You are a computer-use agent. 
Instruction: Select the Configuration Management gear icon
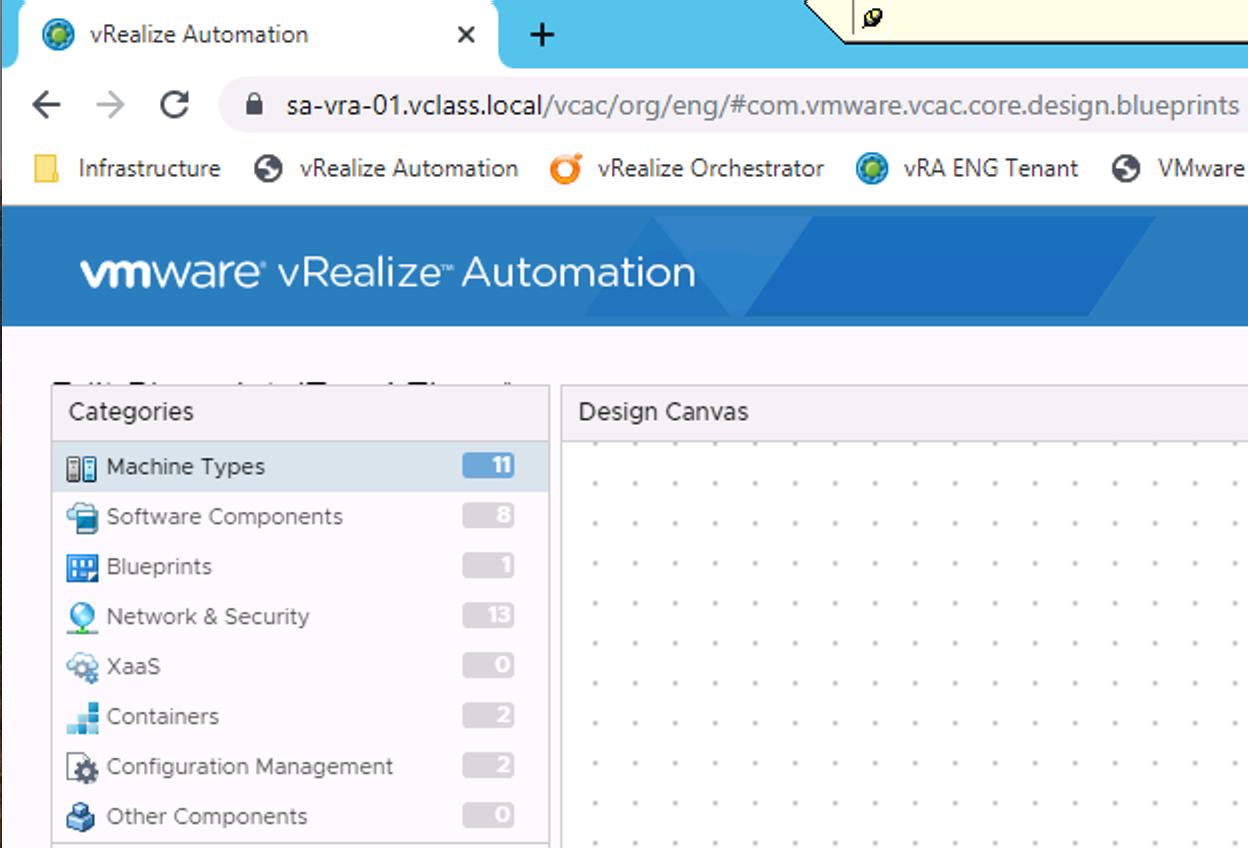[87, 766]
